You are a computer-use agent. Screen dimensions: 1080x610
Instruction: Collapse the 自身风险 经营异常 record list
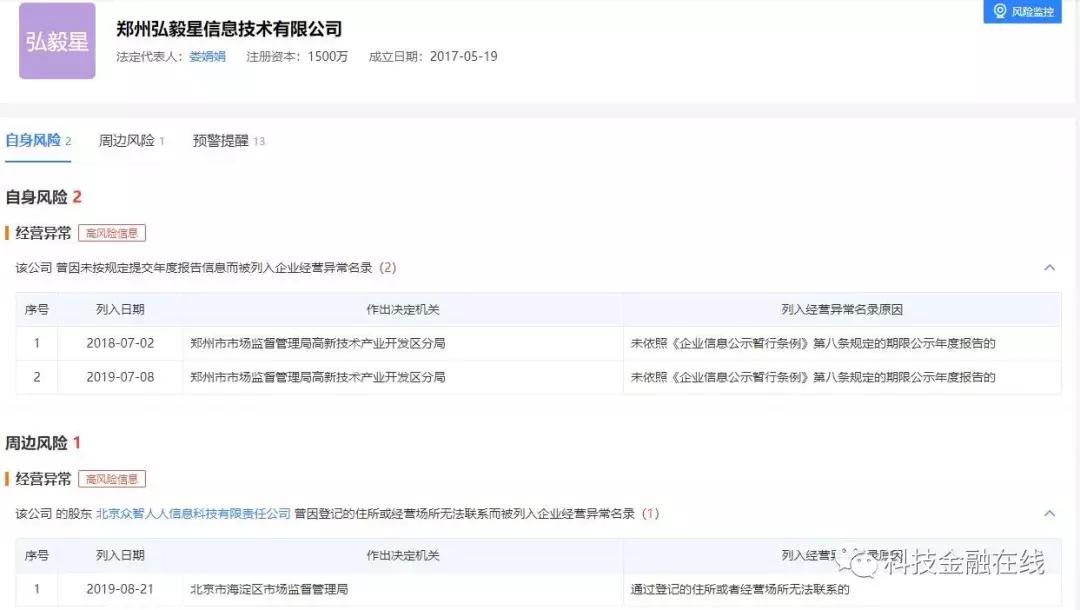(1050, 267)
